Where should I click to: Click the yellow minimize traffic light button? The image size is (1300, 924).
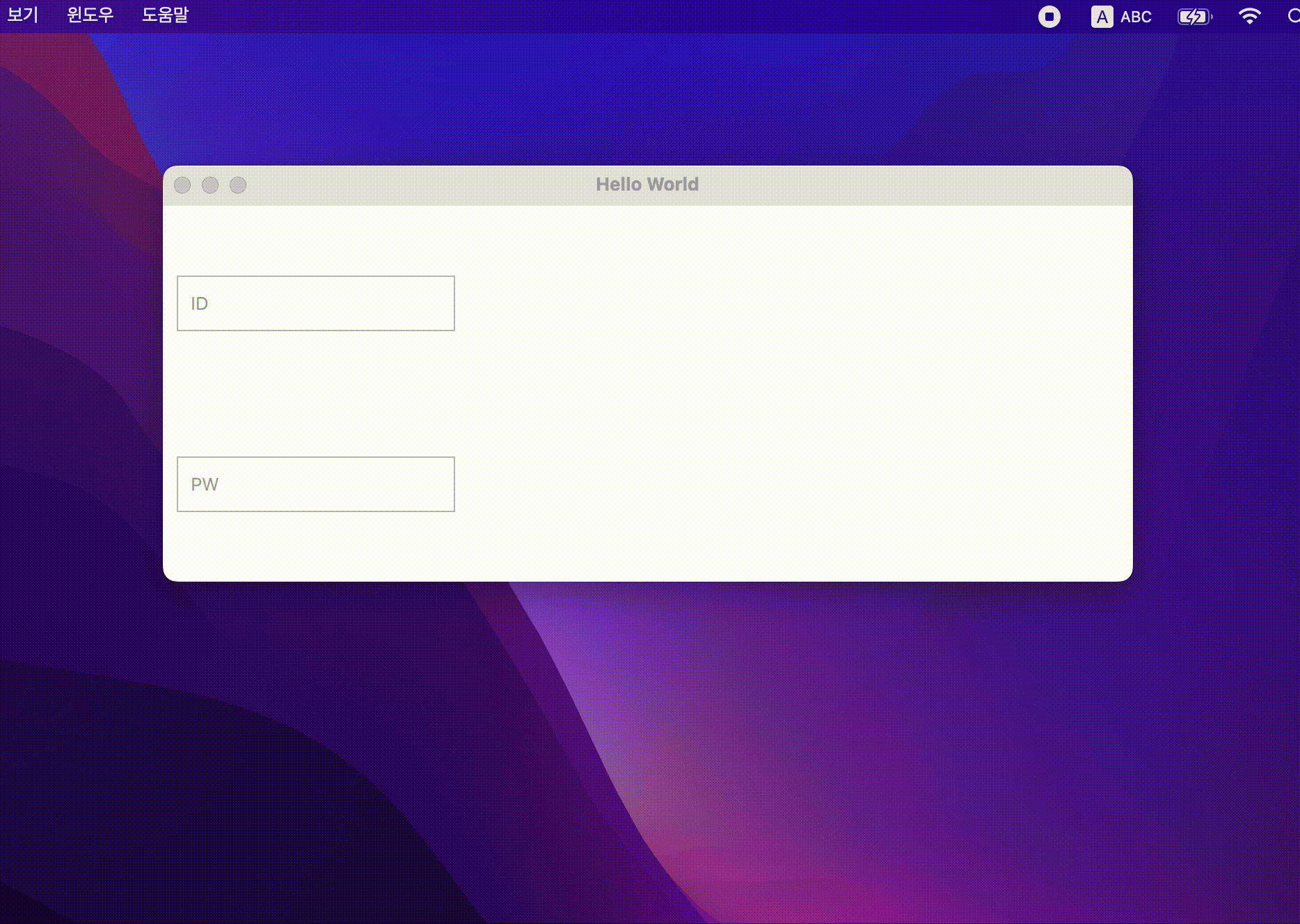coord(210,185)
